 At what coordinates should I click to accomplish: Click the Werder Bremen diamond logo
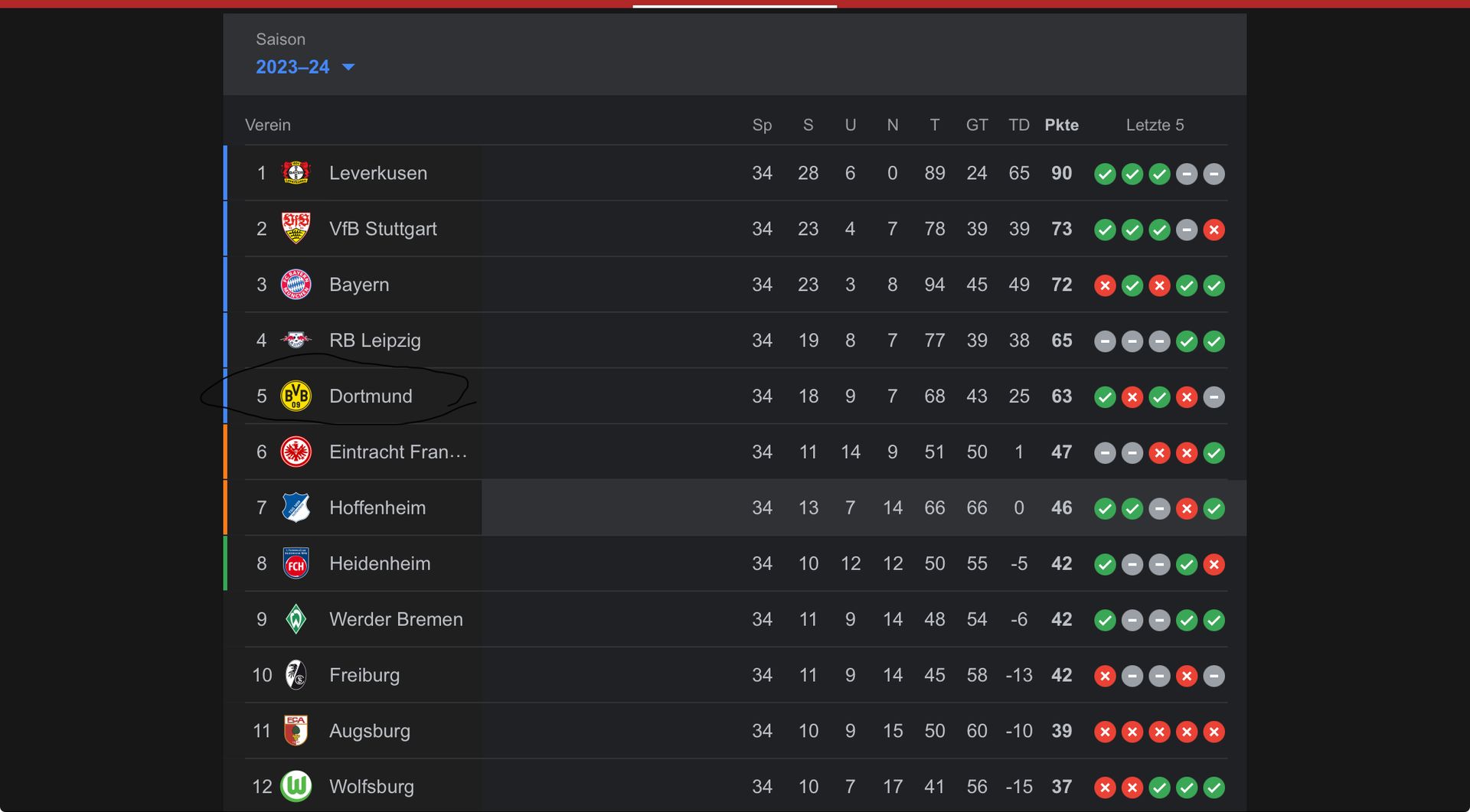pyautogui.click(x=296, y=619)
